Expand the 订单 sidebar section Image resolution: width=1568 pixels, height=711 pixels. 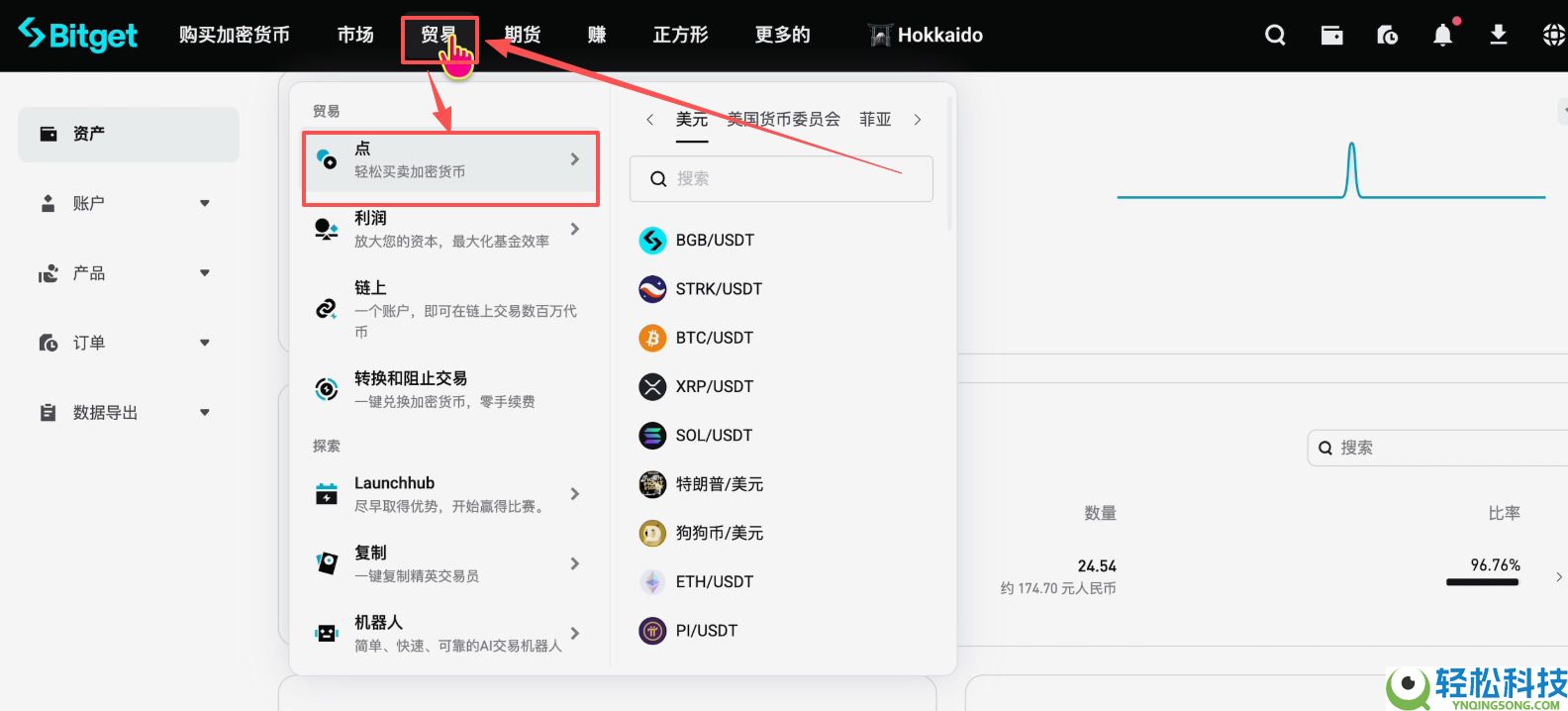205,343
